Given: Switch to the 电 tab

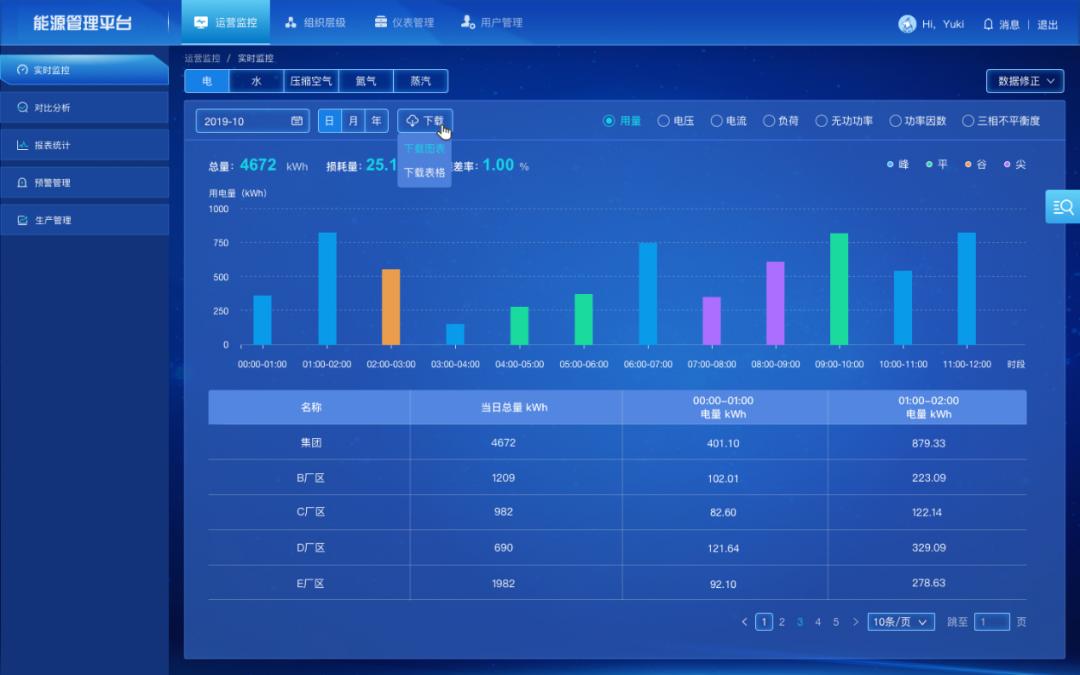Looking at the screenshot, I should coord(207,81).
